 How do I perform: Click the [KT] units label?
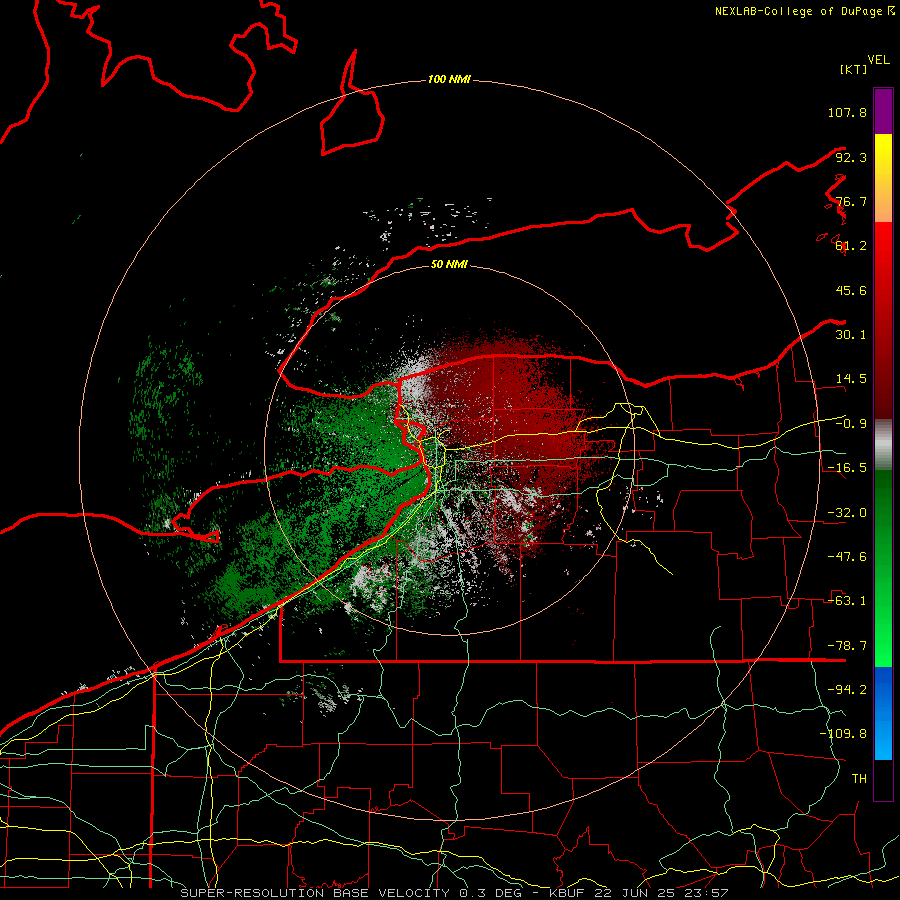[854, 69]
